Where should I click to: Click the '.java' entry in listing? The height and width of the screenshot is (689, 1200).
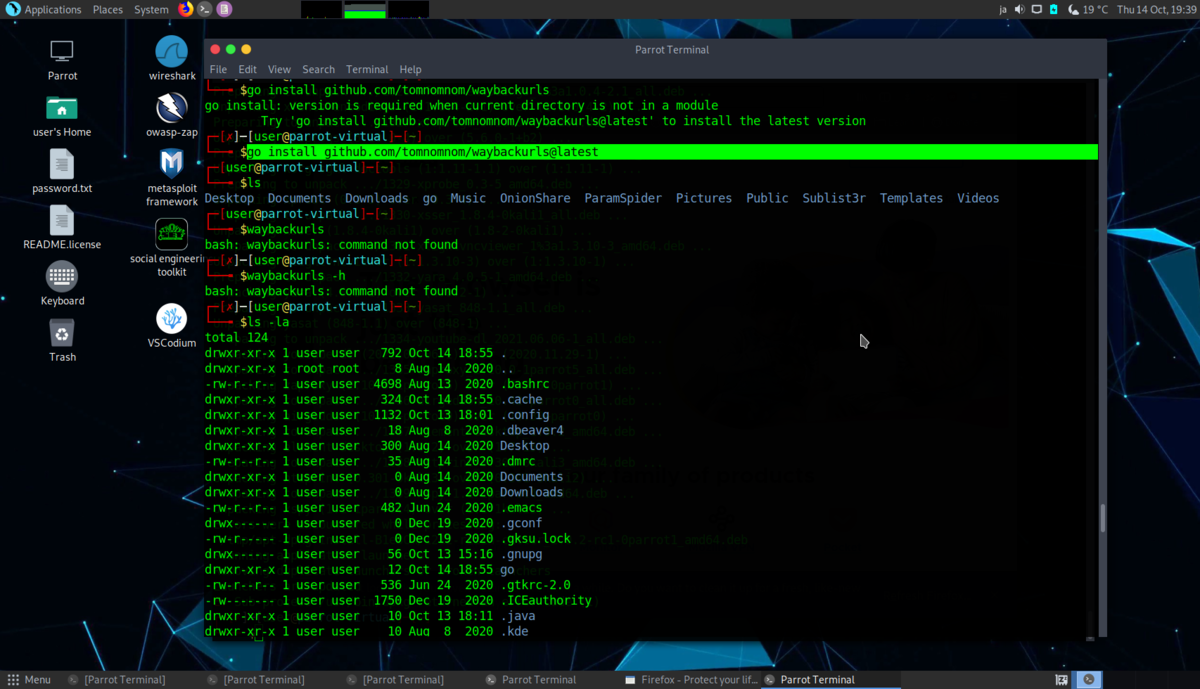tap(518, 616)
